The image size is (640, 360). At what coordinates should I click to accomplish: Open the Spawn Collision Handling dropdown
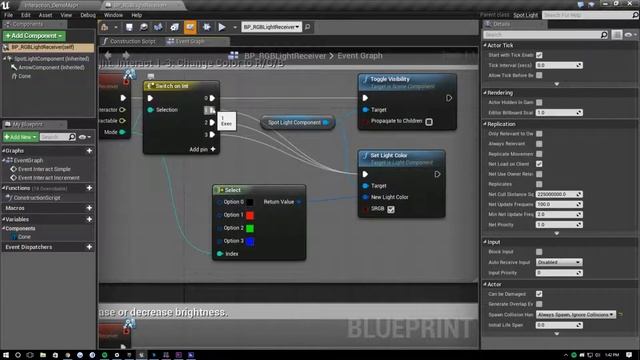pyautogui.click(x=576, y=315)
